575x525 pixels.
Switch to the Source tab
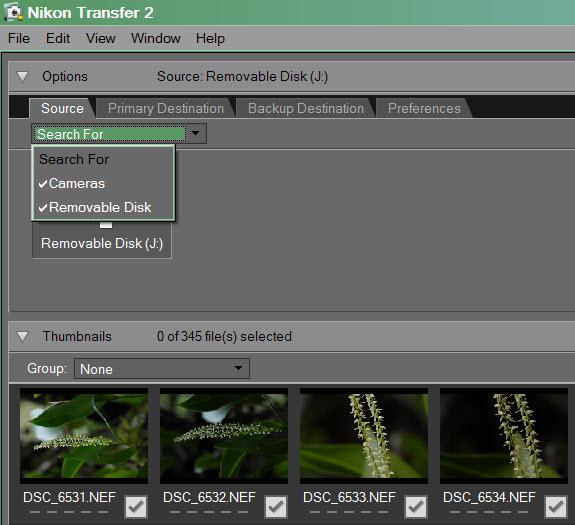coord(62,108)
